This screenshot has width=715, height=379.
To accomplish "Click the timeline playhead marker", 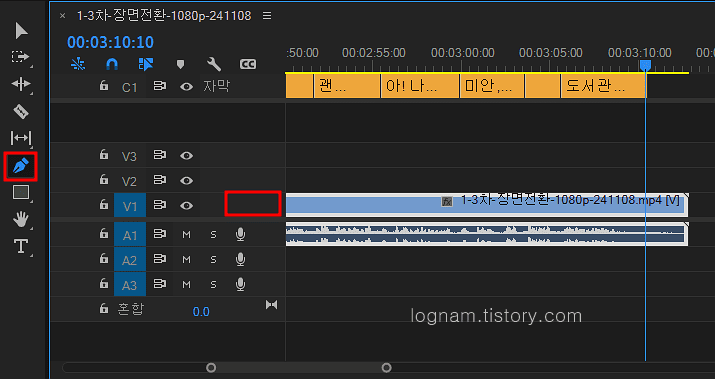I will coord(645,66).
